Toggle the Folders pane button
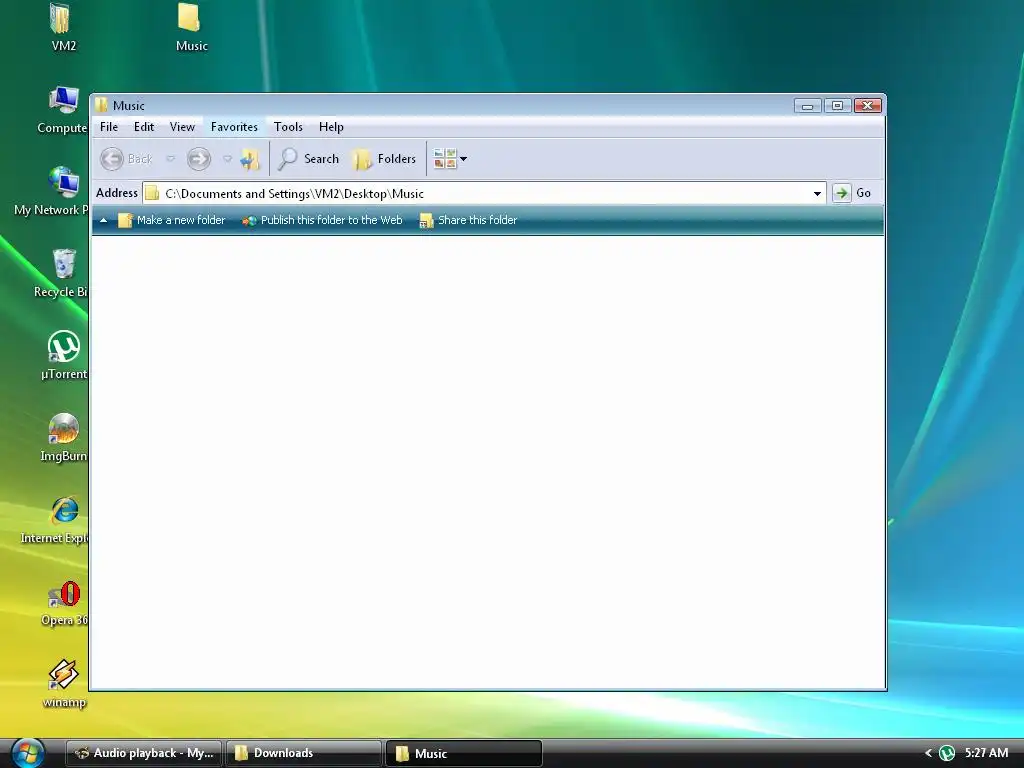1024x768 pixels. [x=384, y=159]
